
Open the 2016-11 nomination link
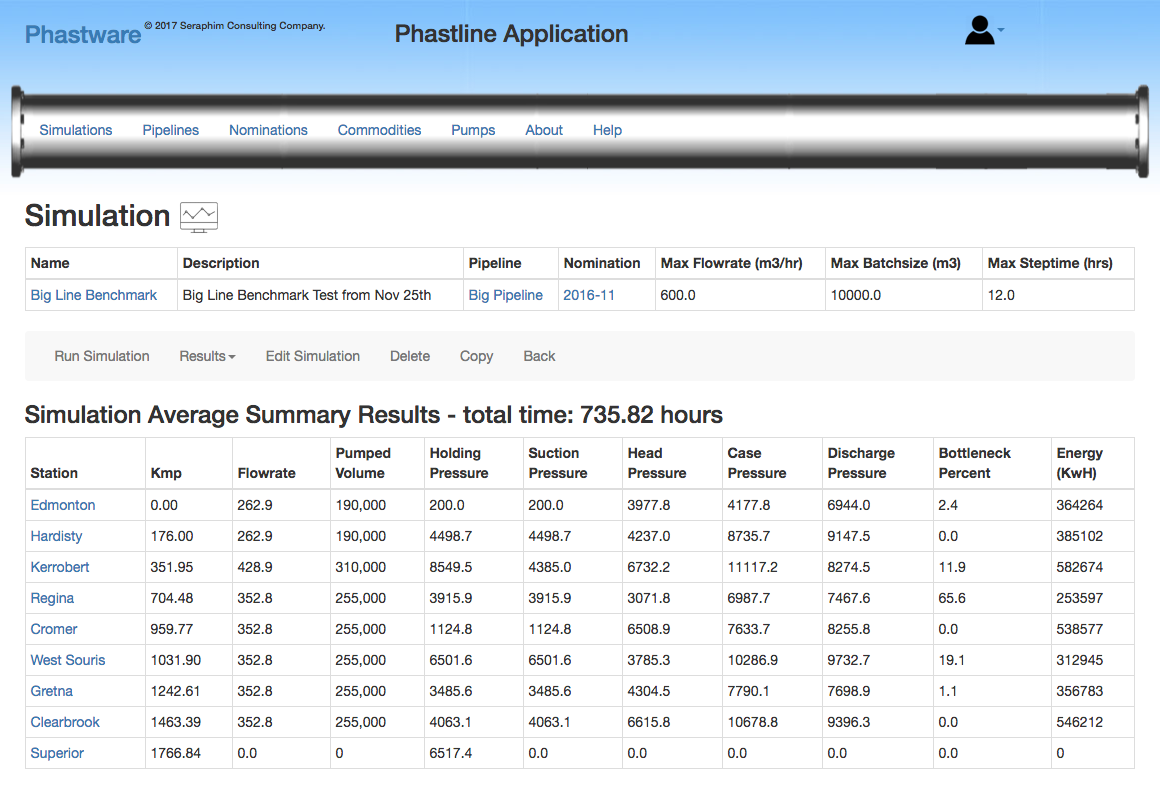pos(589,295)
